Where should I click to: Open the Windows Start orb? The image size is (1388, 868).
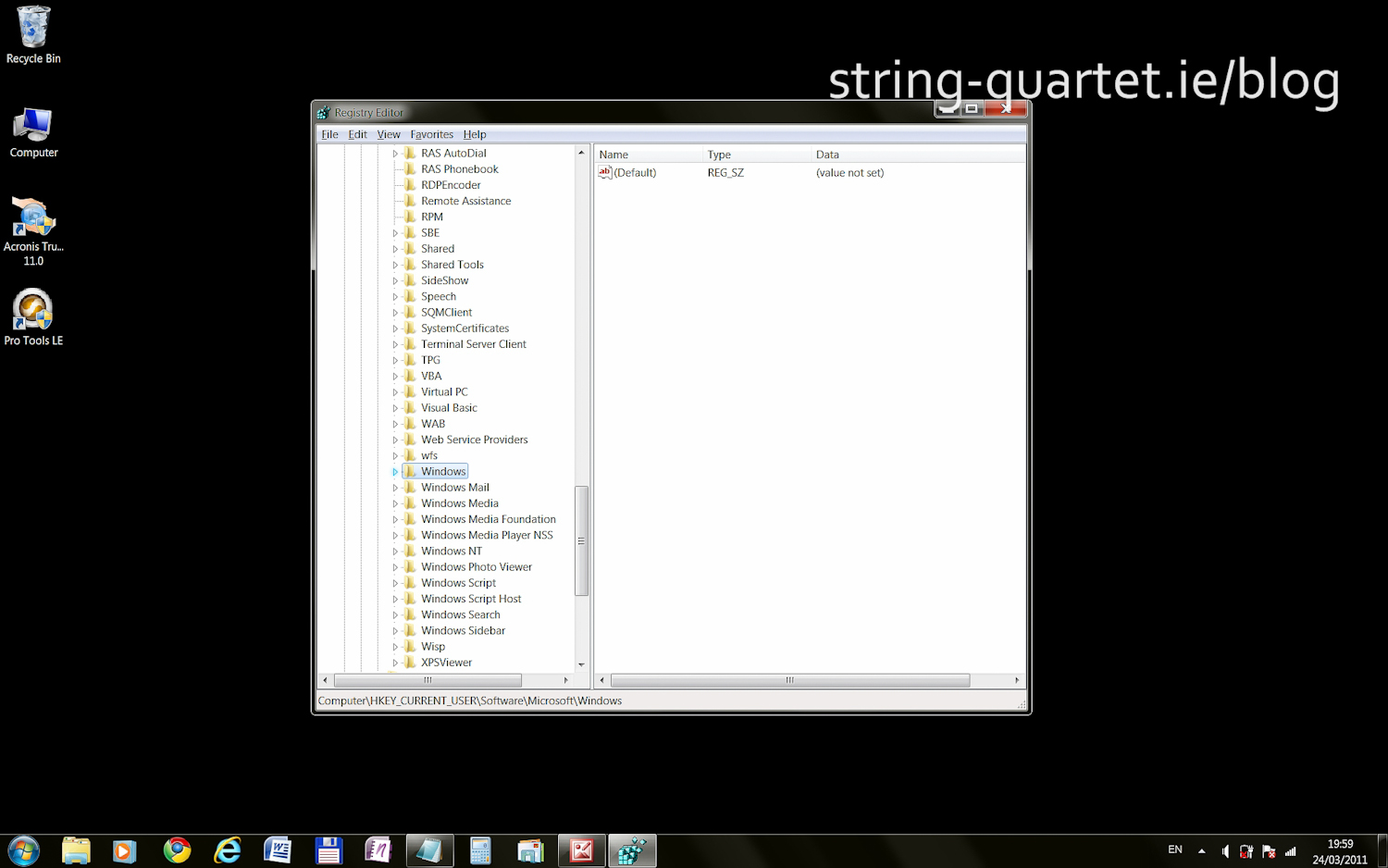pos(23,850)
